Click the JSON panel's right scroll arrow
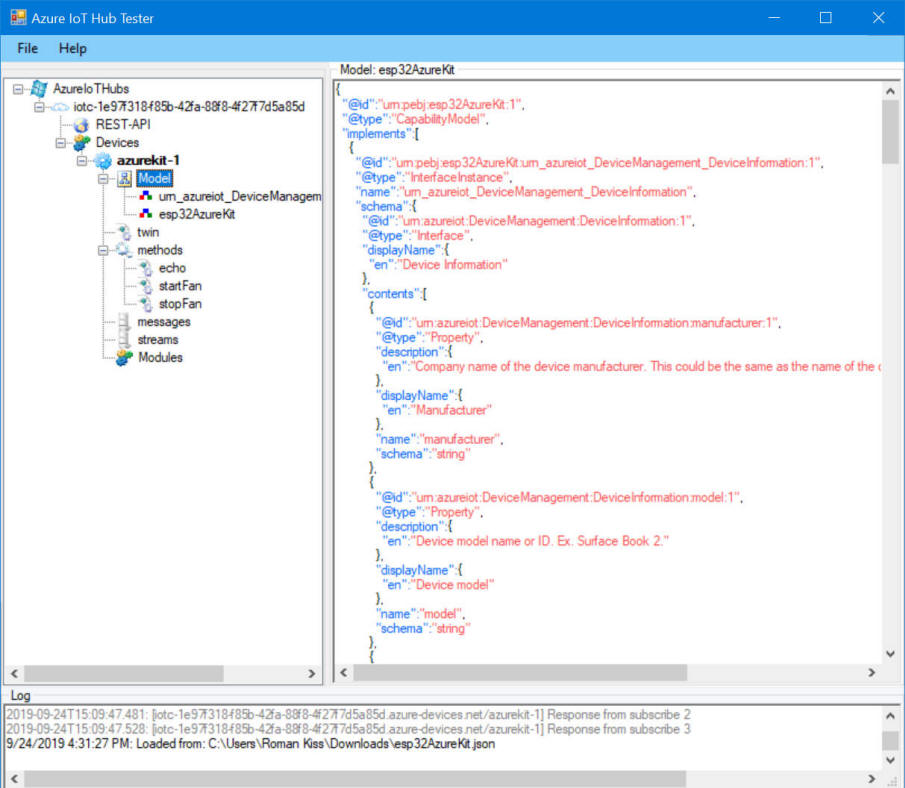 [872, 673]
